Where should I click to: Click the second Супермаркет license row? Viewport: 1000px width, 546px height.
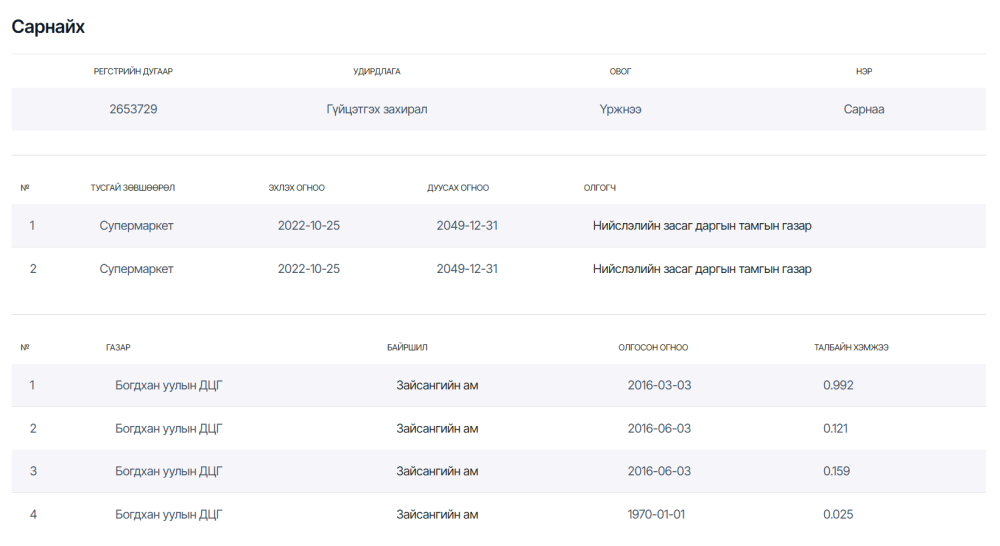click(499, 269)
